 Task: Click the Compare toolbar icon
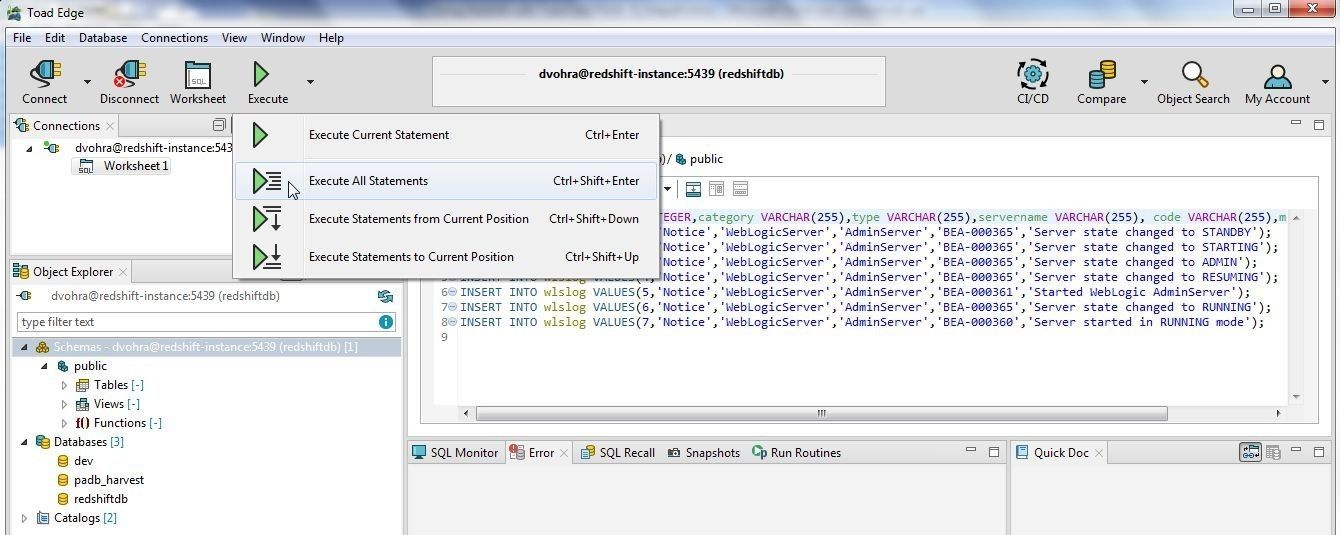coord(1102,74)
